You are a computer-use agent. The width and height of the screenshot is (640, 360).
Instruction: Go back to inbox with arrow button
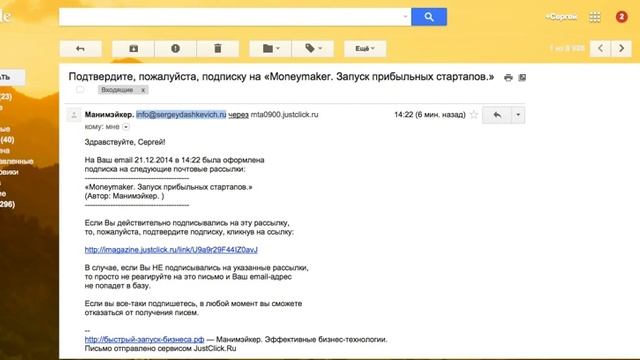click(x=80, y=49)
